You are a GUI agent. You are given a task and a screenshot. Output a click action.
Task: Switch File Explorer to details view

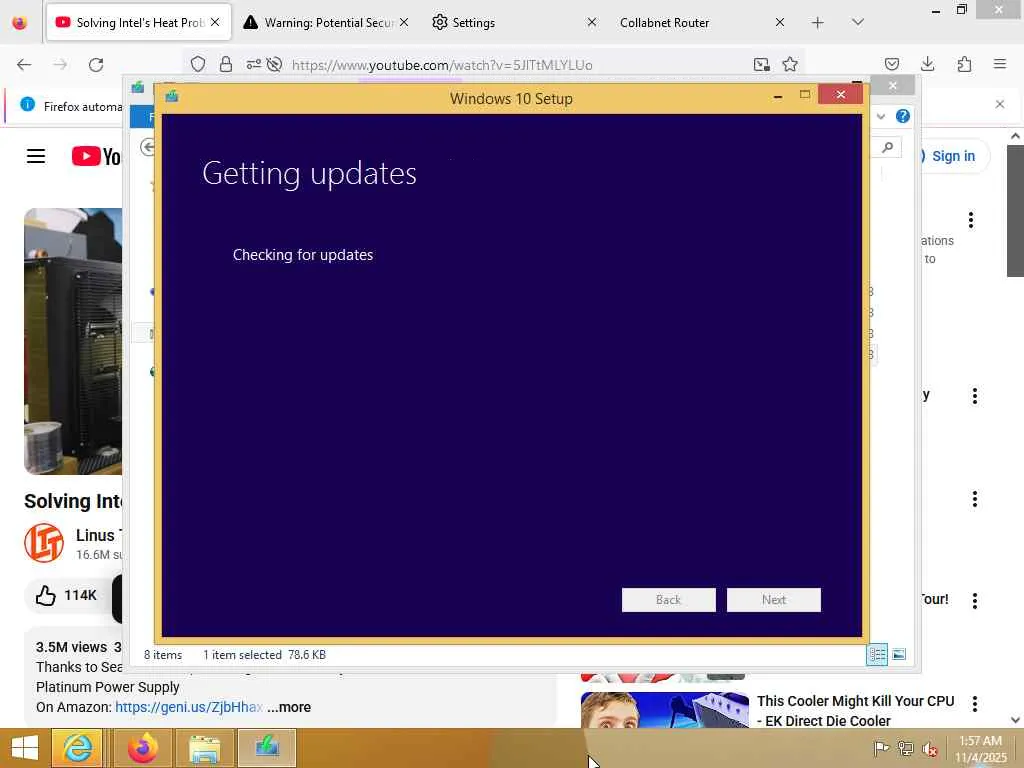pyautogui.click(x=877, y=654)
